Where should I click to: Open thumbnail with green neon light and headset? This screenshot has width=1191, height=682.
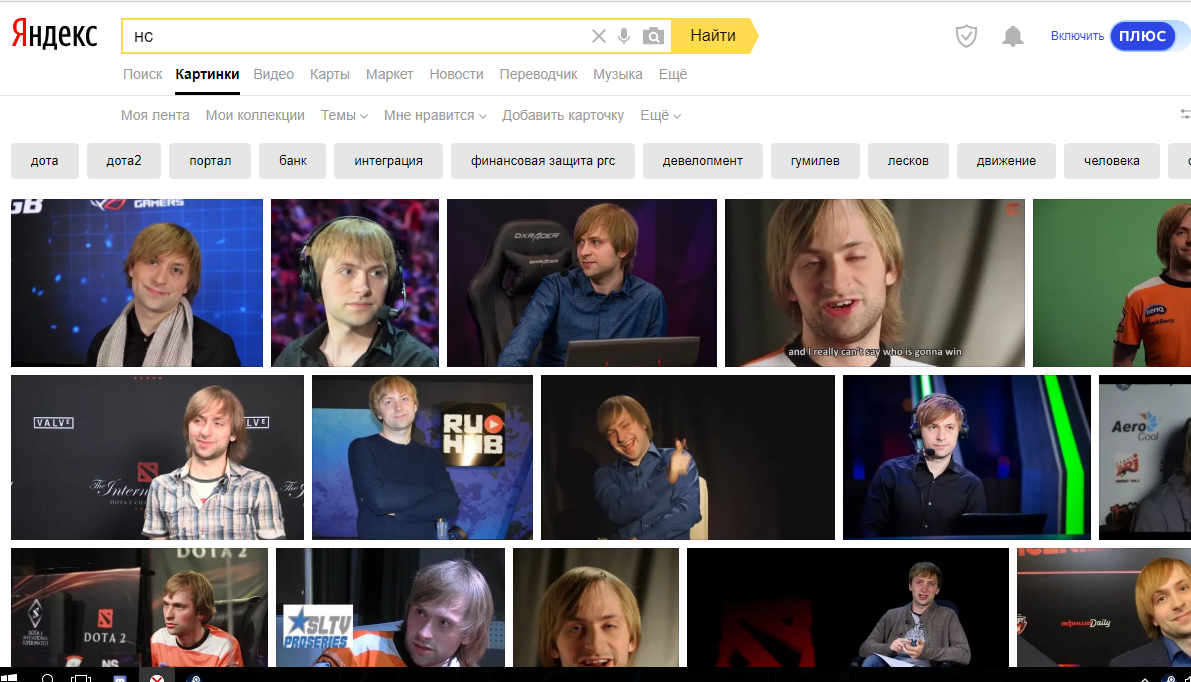click(967, 457)
